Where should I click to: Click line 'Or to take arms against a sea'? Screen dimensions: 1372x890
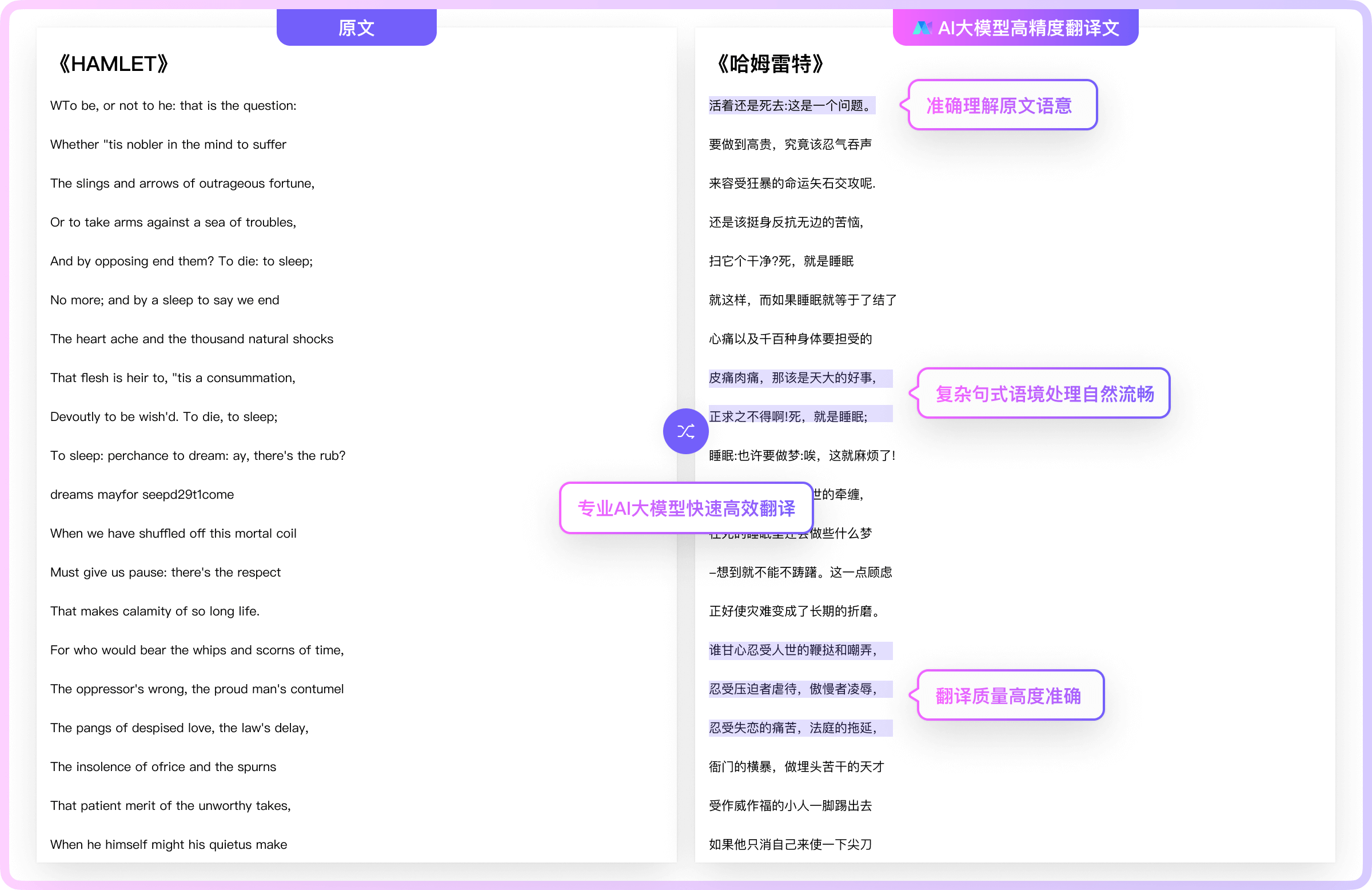[x=173, y=222]
